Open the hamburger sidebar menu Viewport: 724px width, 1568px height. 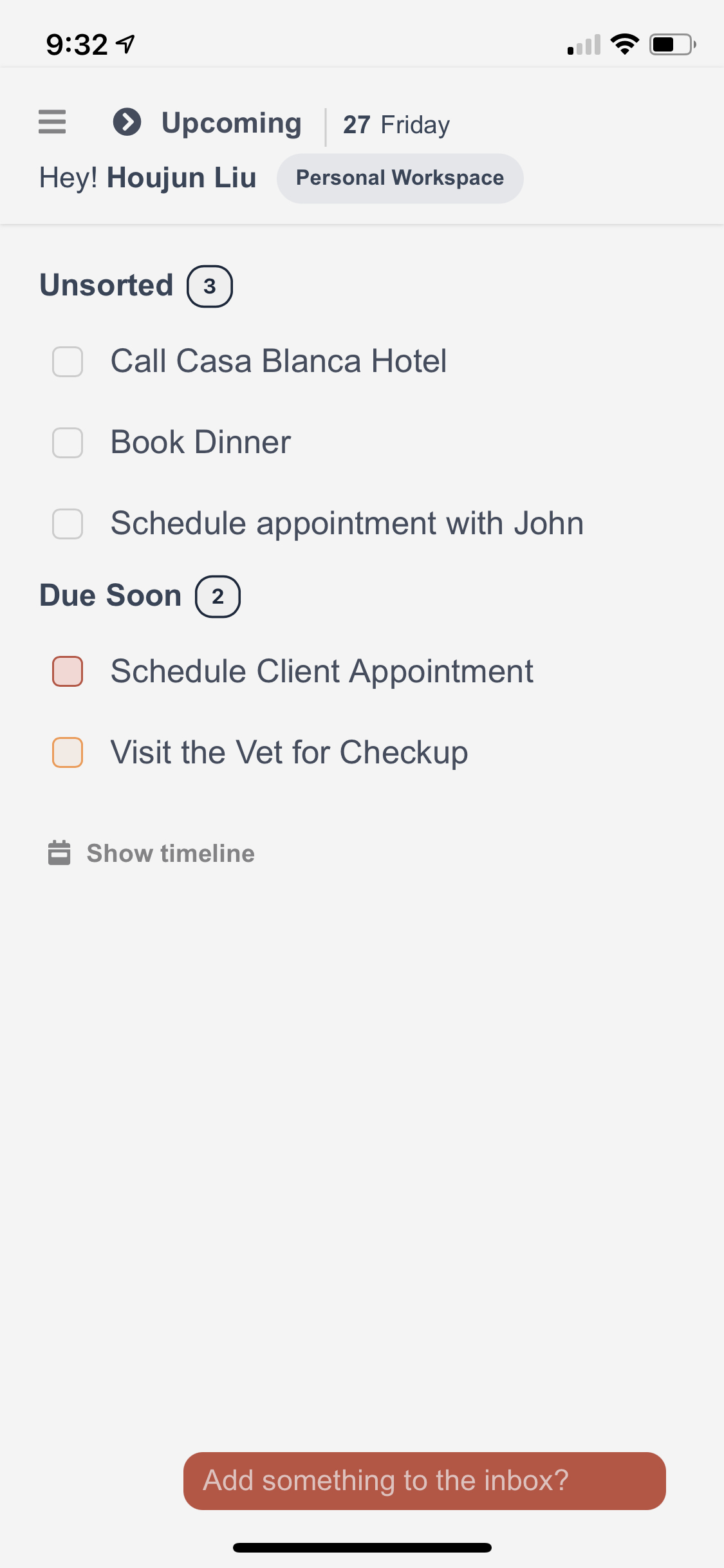coord(52,122)
